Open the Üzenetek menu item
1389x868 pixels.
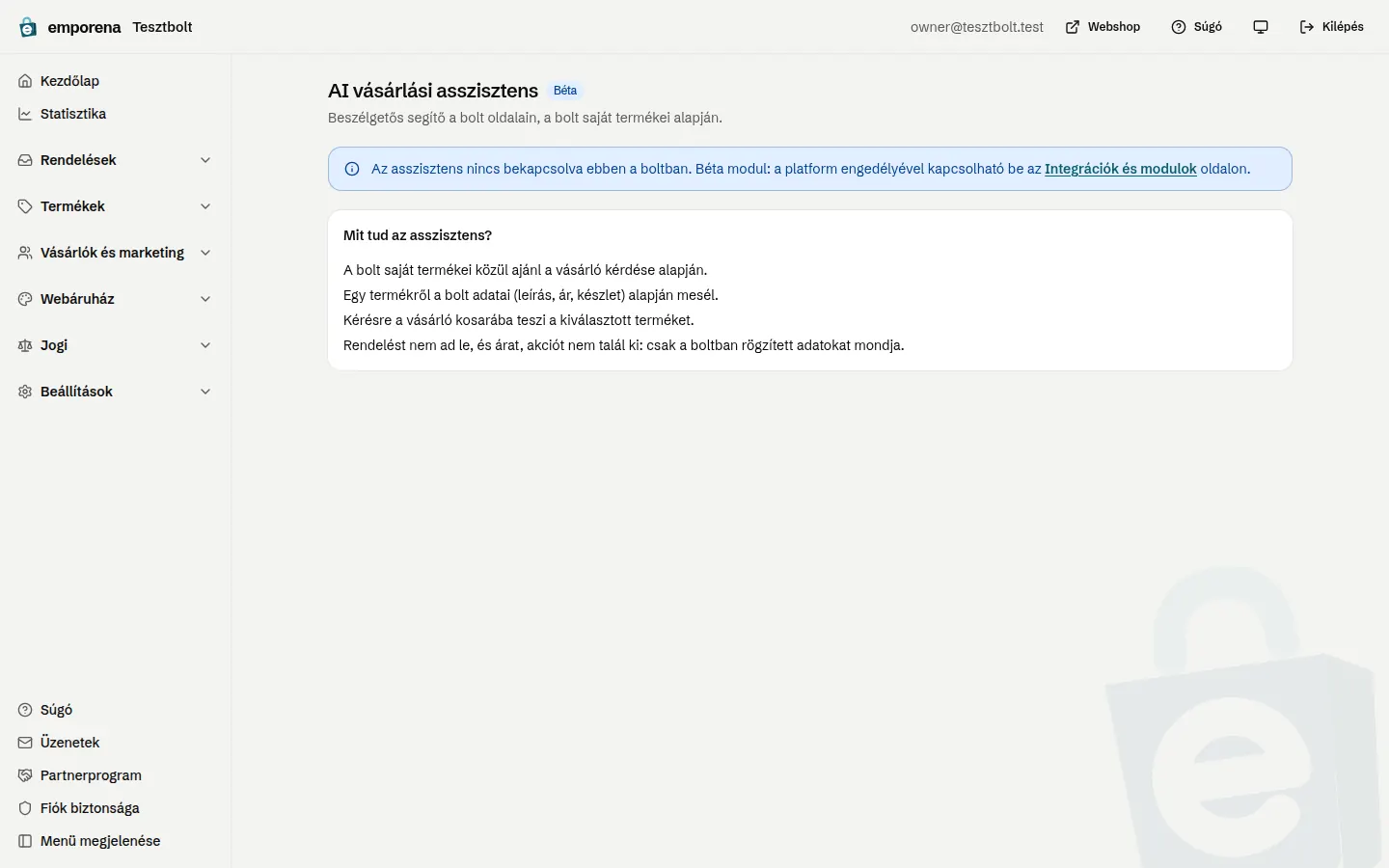(x=115, y=743)
